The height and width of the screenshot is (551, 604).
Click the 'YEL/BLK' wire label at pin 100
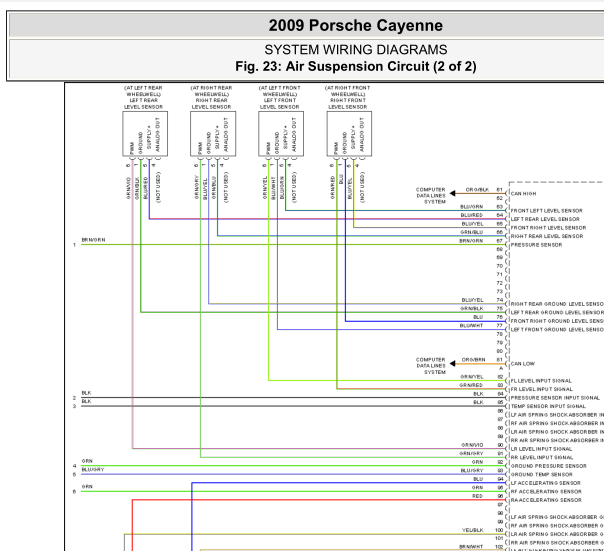coord(473,530)
